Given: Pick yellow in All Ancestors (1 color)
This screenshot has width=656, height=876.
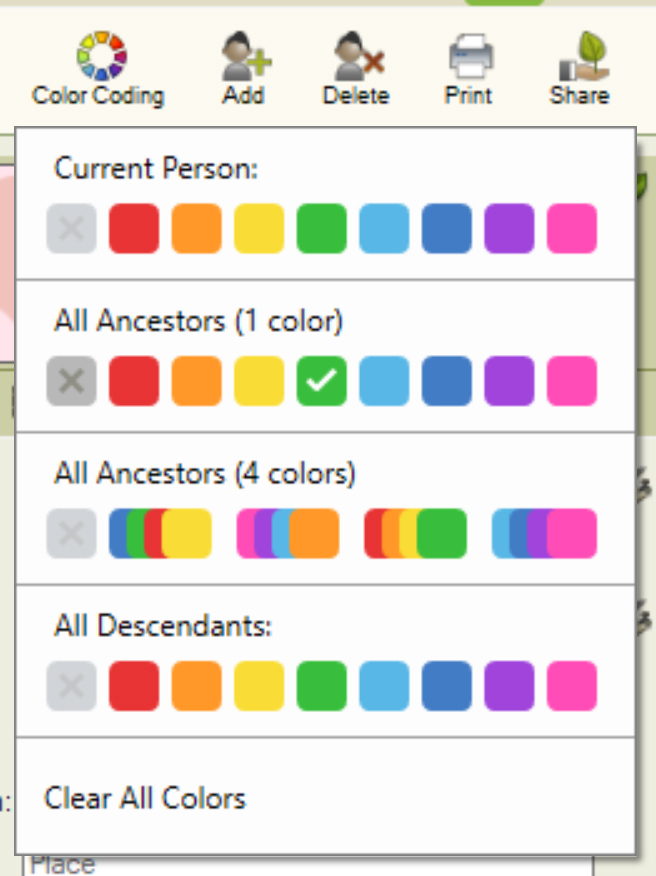Looking at the screenshot, I should pos(258,381).
